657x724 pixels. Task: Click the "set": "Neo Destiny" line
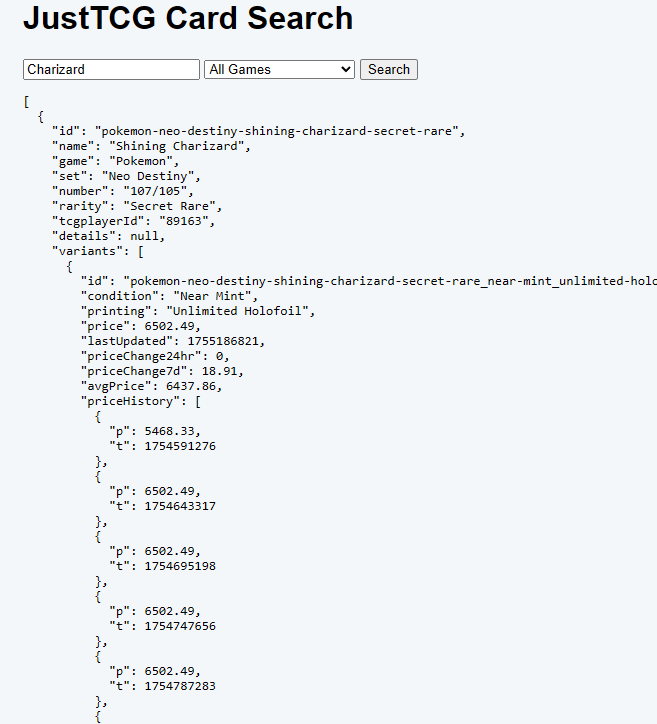point(126,176)
